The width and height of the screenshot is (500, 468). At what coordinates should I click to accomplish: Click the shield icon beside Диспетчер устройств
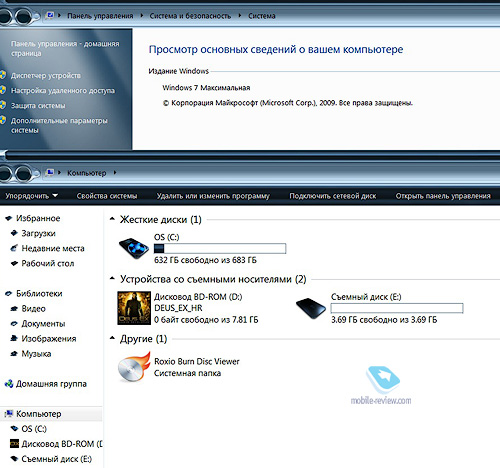3,75
